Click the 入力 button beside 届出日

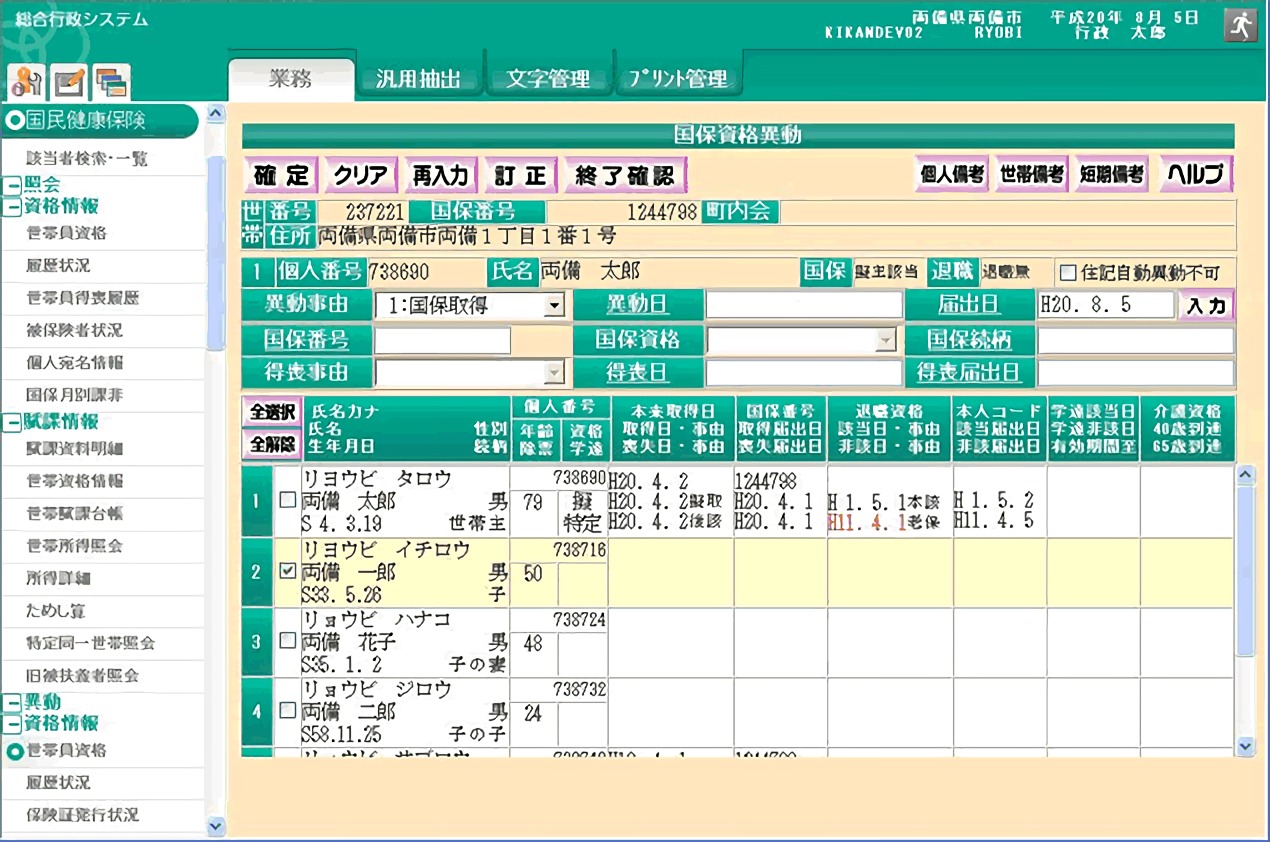click(x=1206, y=305)
